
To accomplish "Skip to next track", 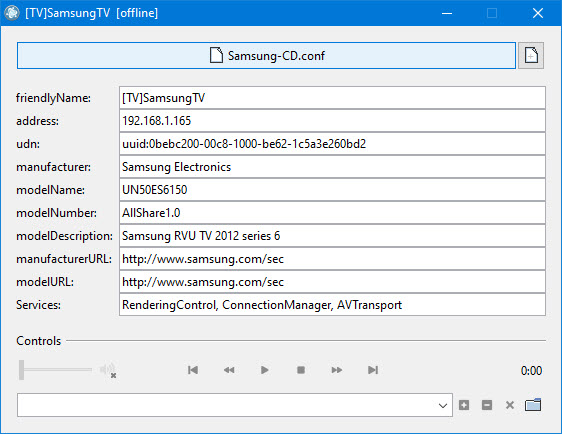I will pos(373,370).
